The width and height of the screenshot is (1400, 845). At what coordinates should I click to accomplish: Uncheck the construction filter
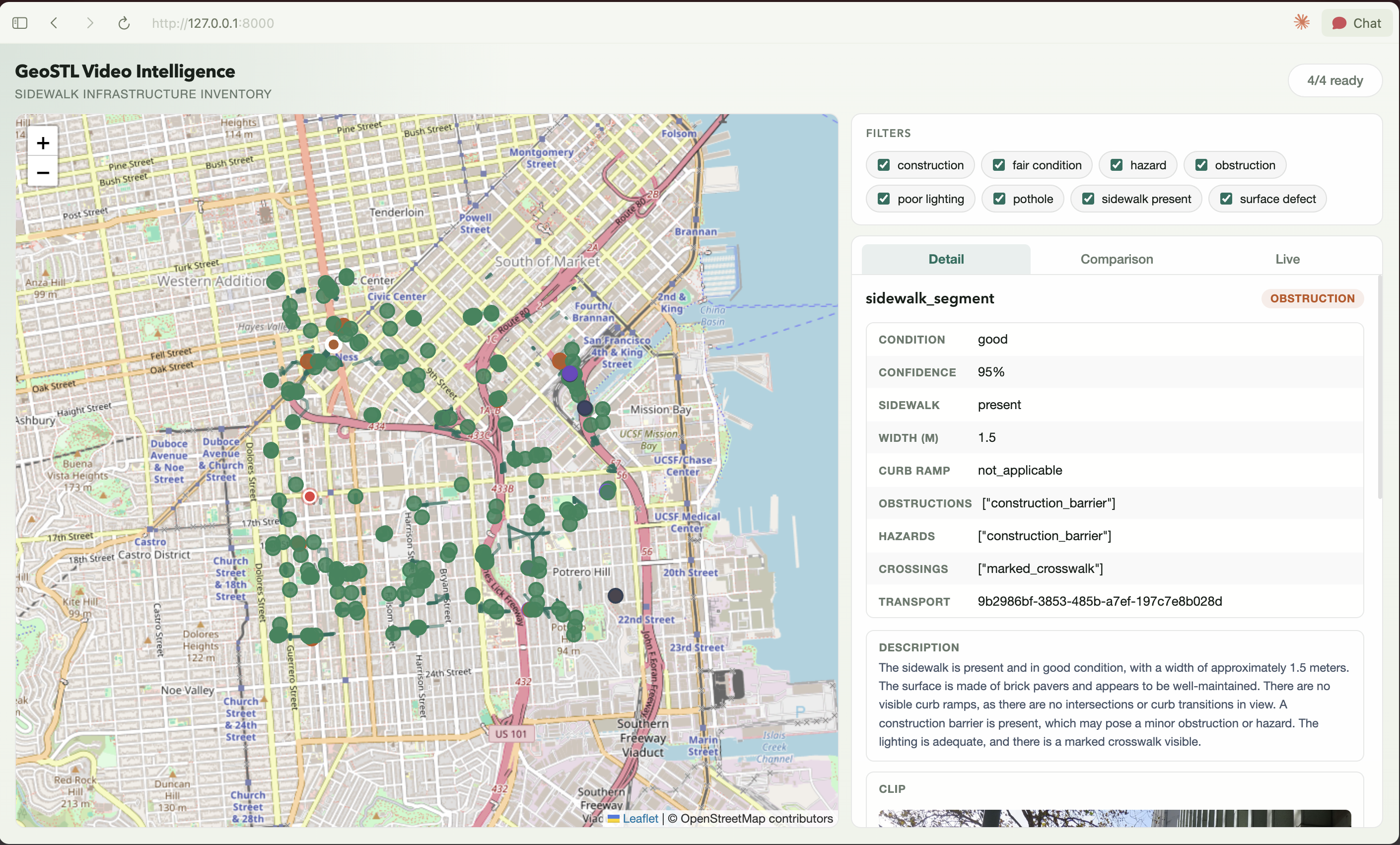[884, 165]
